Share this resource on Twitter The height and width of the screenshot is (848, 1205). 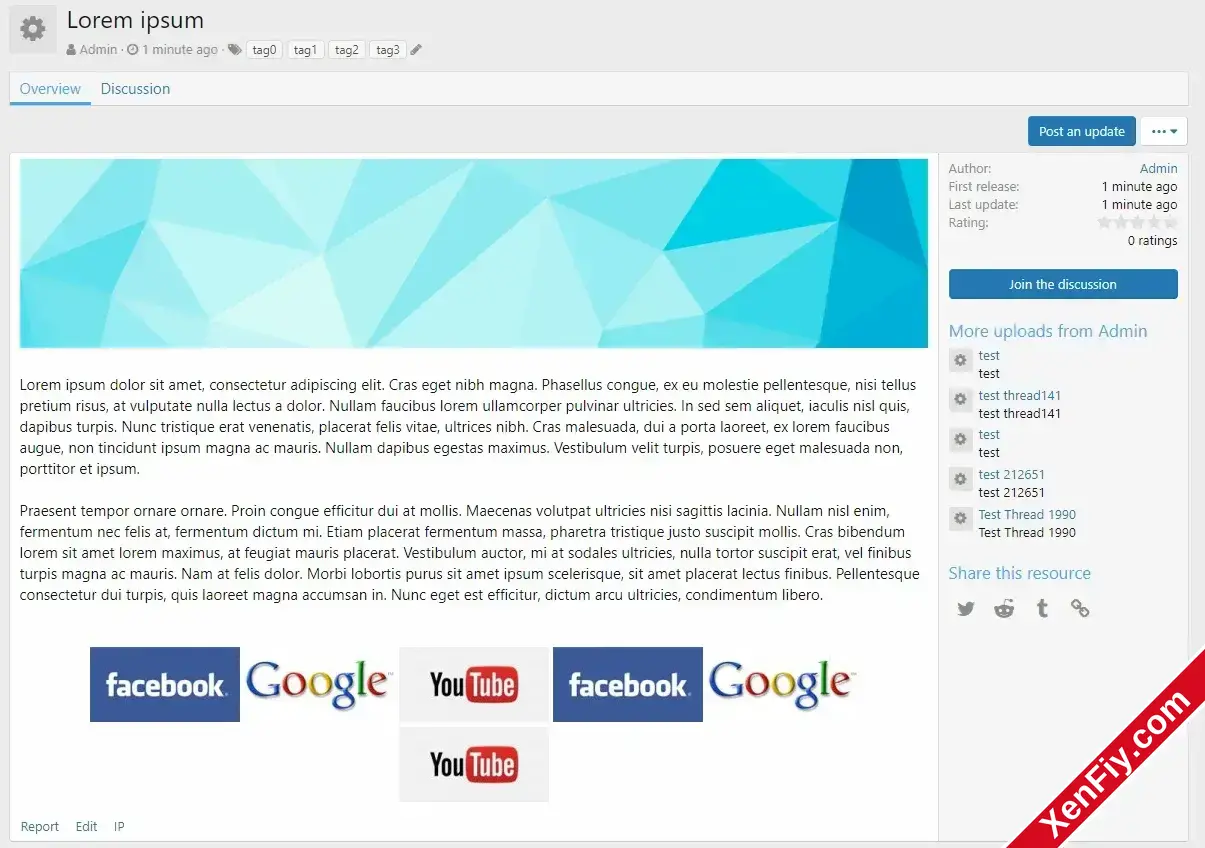click(965, 609)
